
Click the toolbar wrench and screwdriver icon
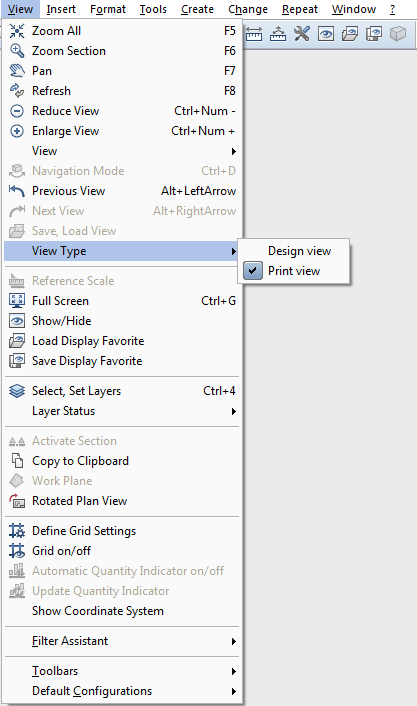[302, 33]
